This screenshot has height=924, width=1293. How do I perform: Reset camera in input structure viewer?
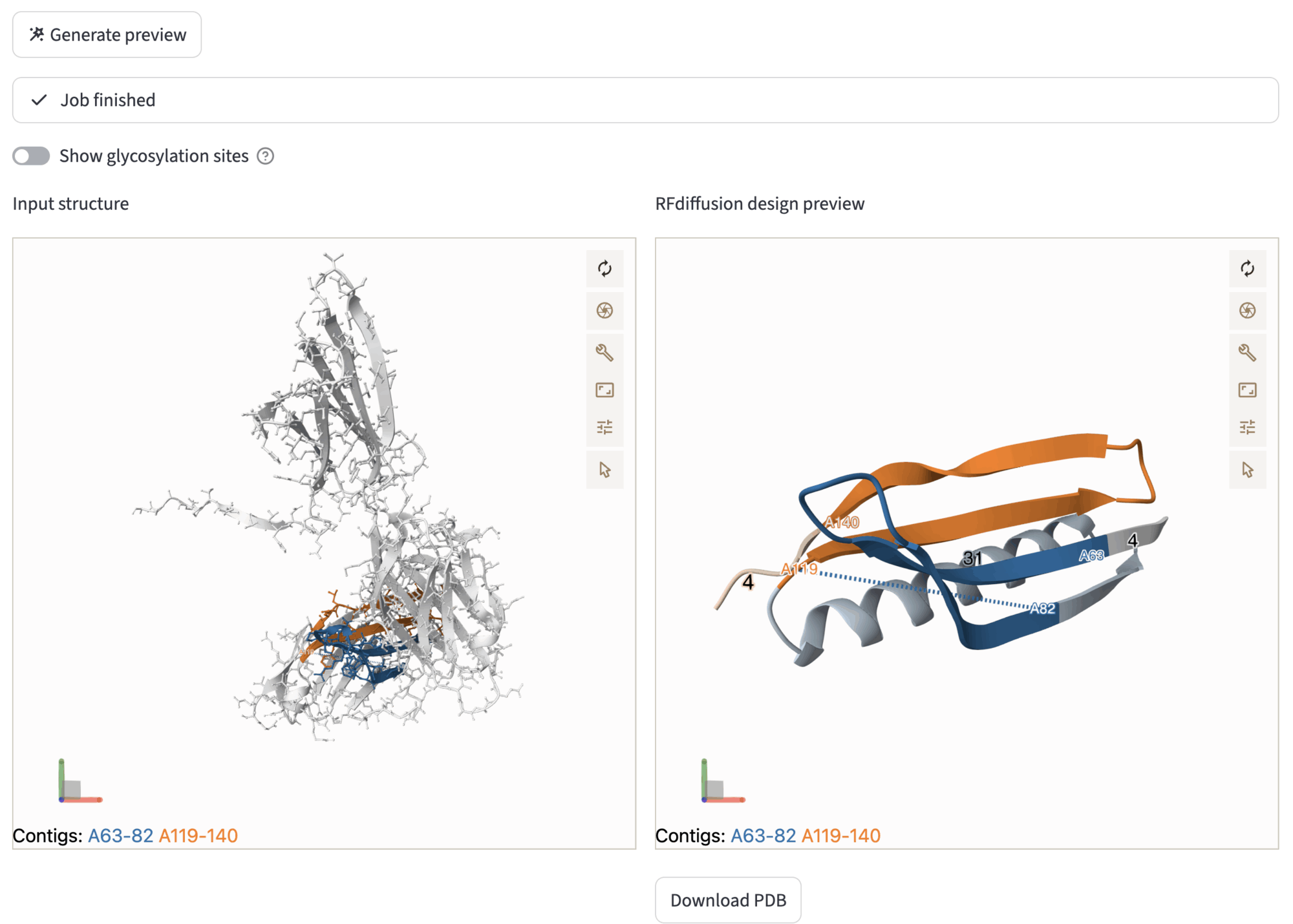604,269
